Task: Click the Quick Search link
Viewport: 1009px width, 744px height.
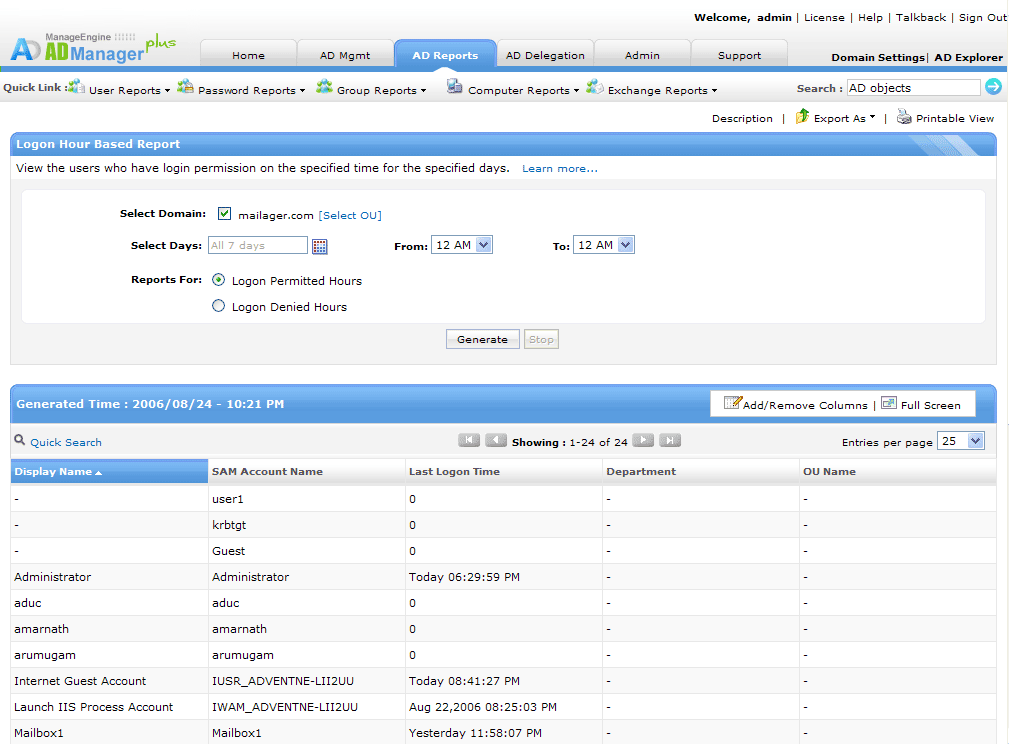Action: (x=66, y=442)
